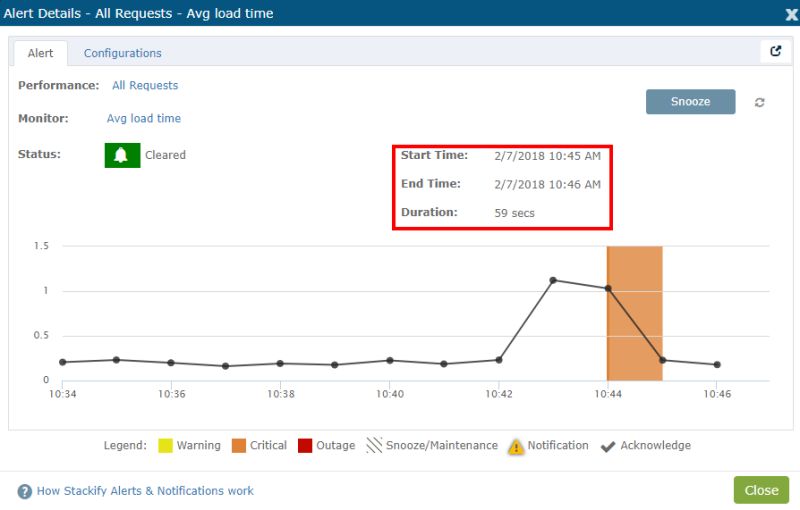Screen dimensions: 800x510
Task: Click the 10:42 x-axis label
Action: (499, 394)
